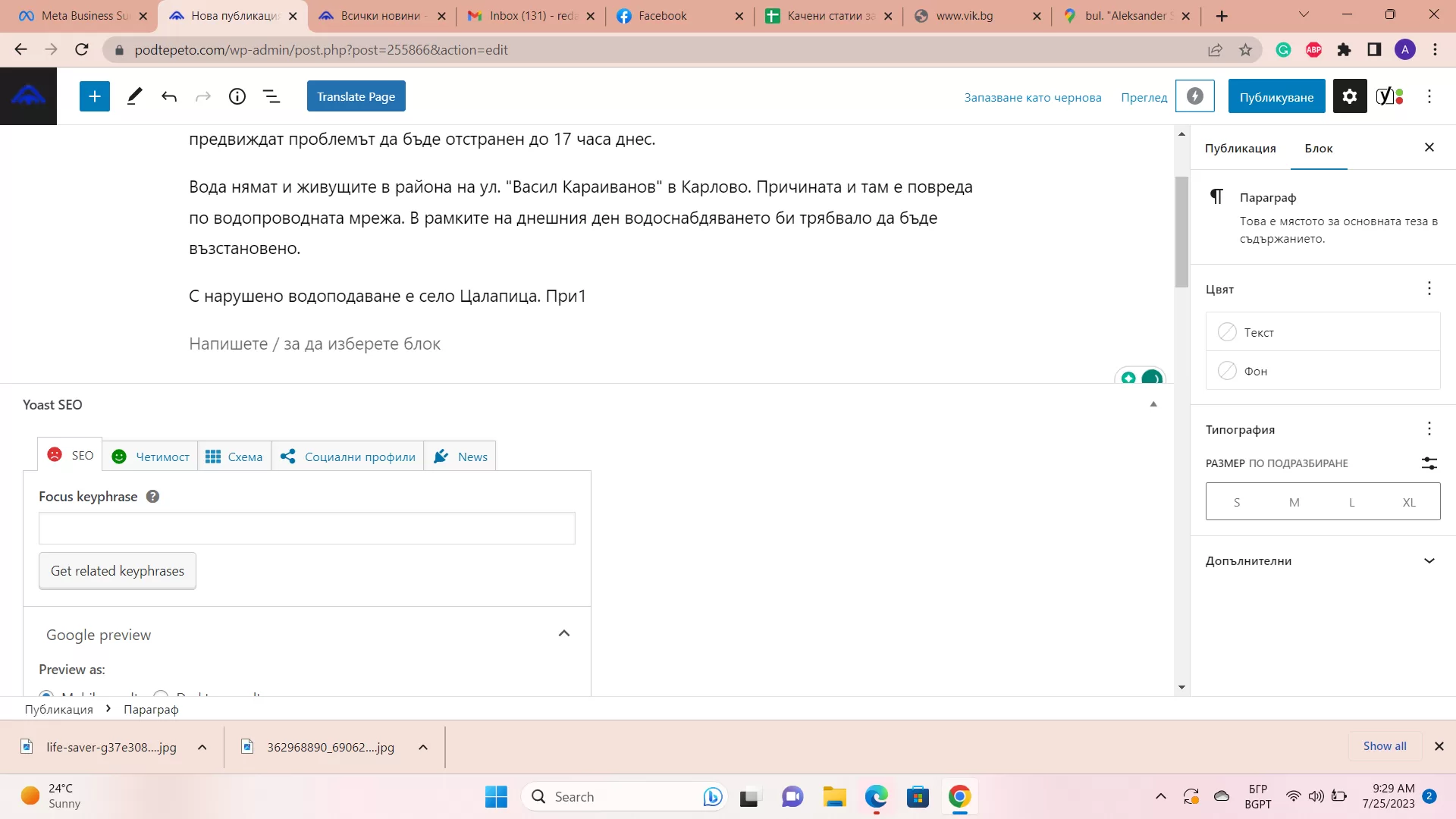
Task: Open menu for 362968890 jpg download
Action: point(423,747)
